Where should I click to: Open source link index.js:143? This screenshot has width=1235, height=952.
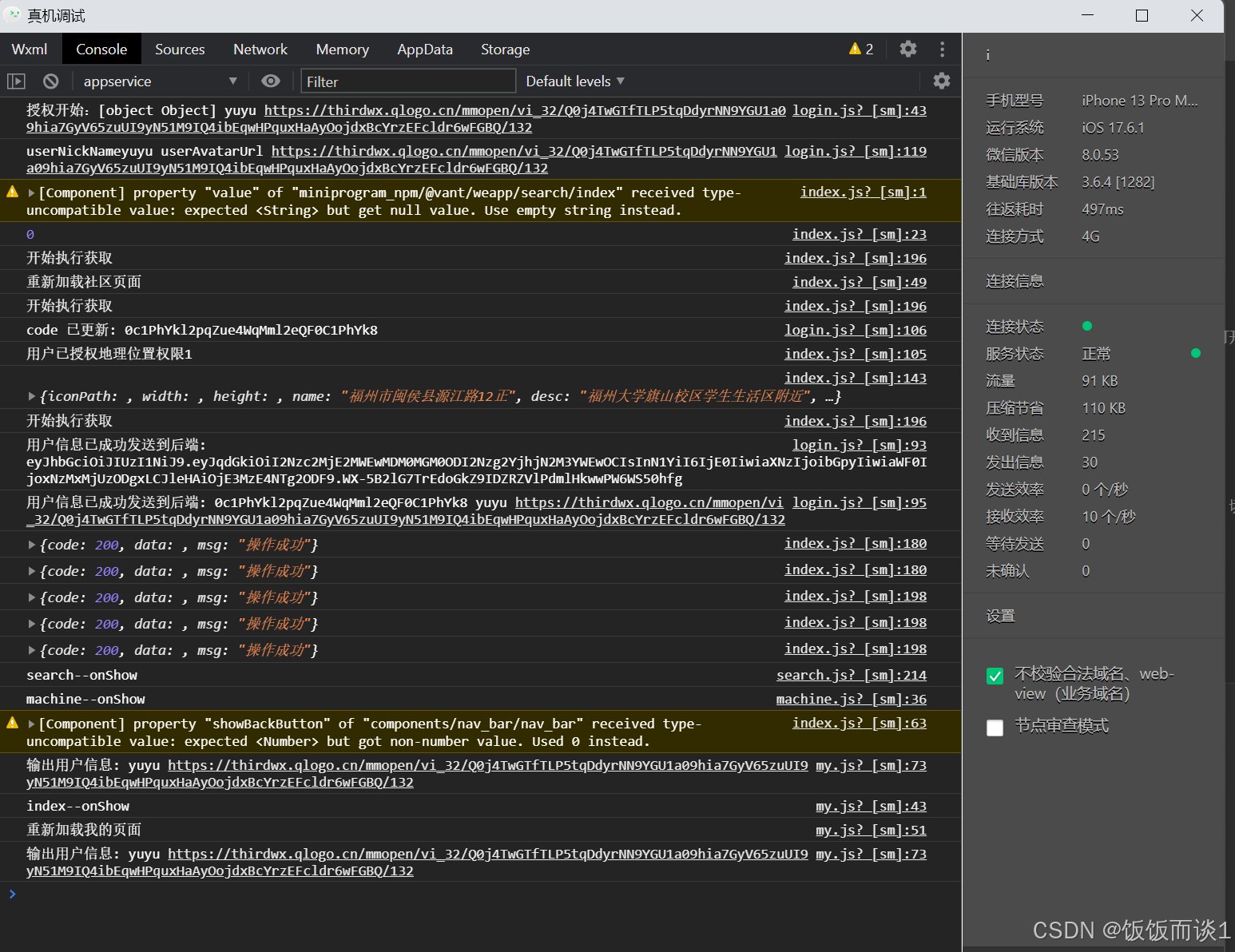point(856,378)
